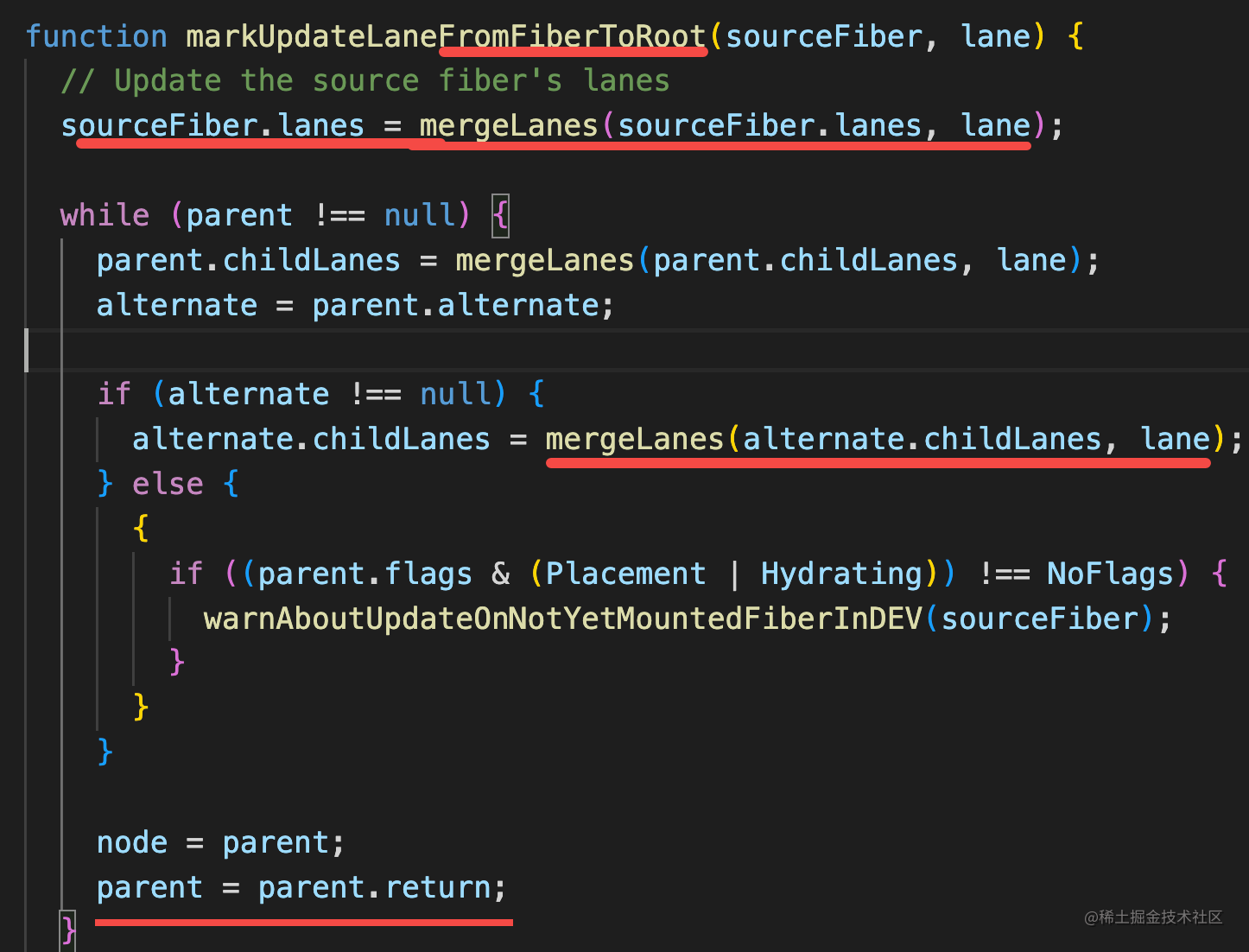Click the 'mergeLanes' call on the alternate.childLanes line
The height and width of the screenshot is (952, 1249).
tap(634, 439)
